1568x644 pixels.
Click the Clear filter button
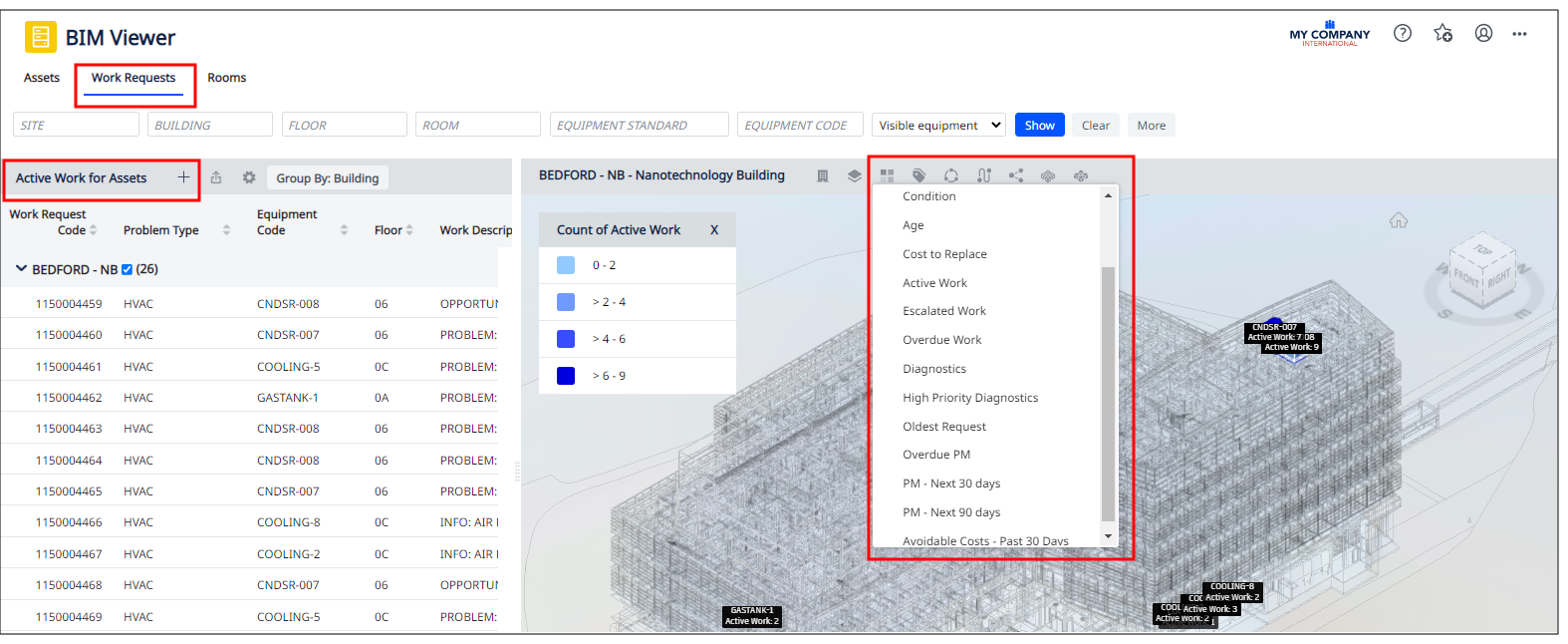click(1095, 126)
